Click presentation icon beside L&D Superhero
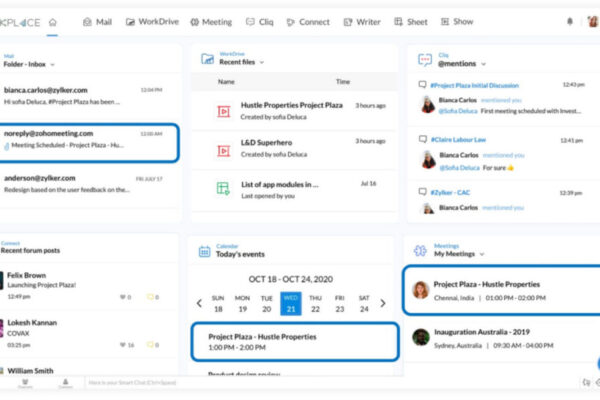 [x=224, y=150]
